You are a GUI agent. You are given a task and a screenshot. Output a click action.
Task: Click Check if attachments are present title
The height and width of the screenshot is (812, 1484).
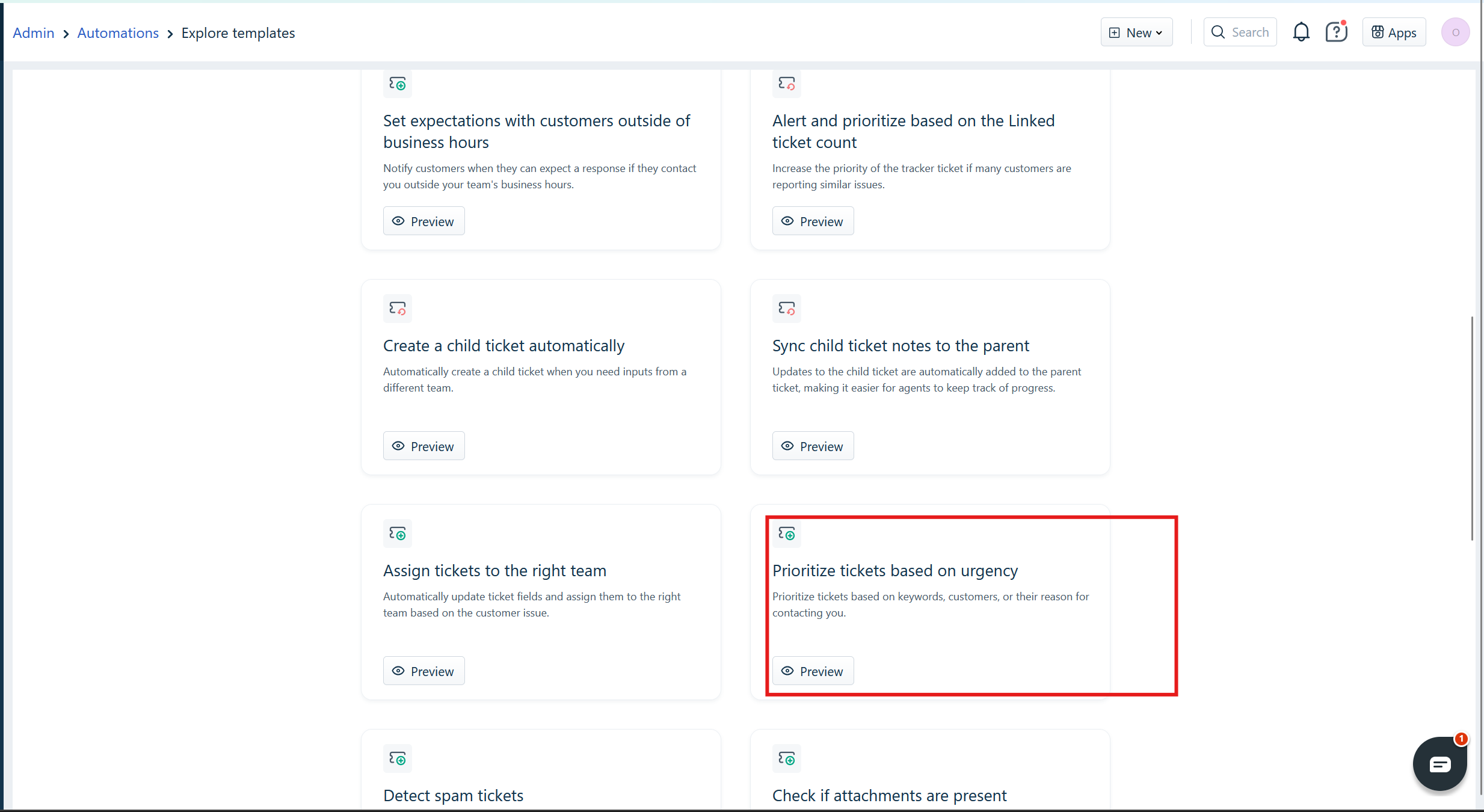[890, 796]
